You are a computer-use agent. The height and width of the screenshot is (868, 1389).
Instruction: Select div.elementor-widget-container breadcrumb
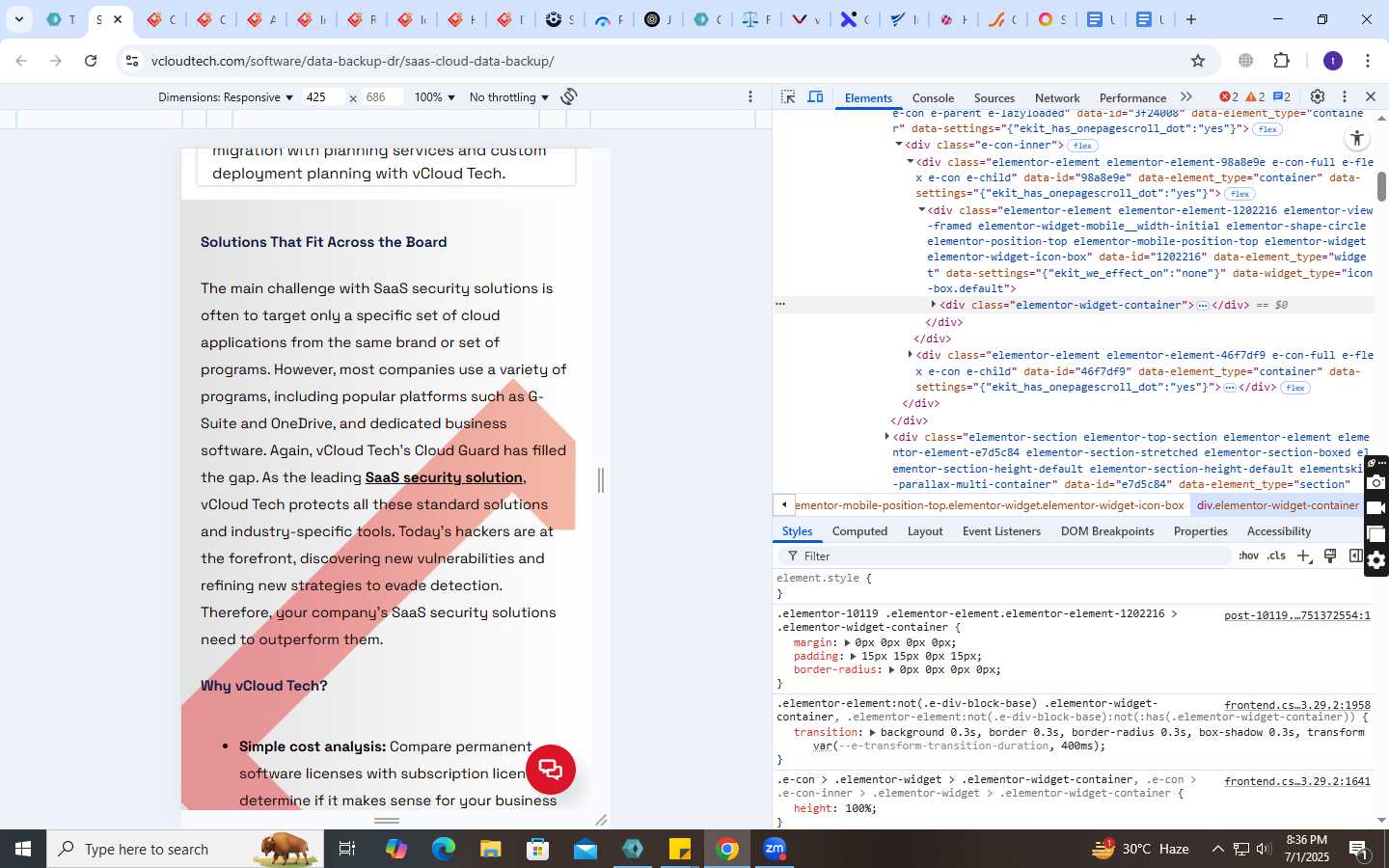pos(1277,505)
